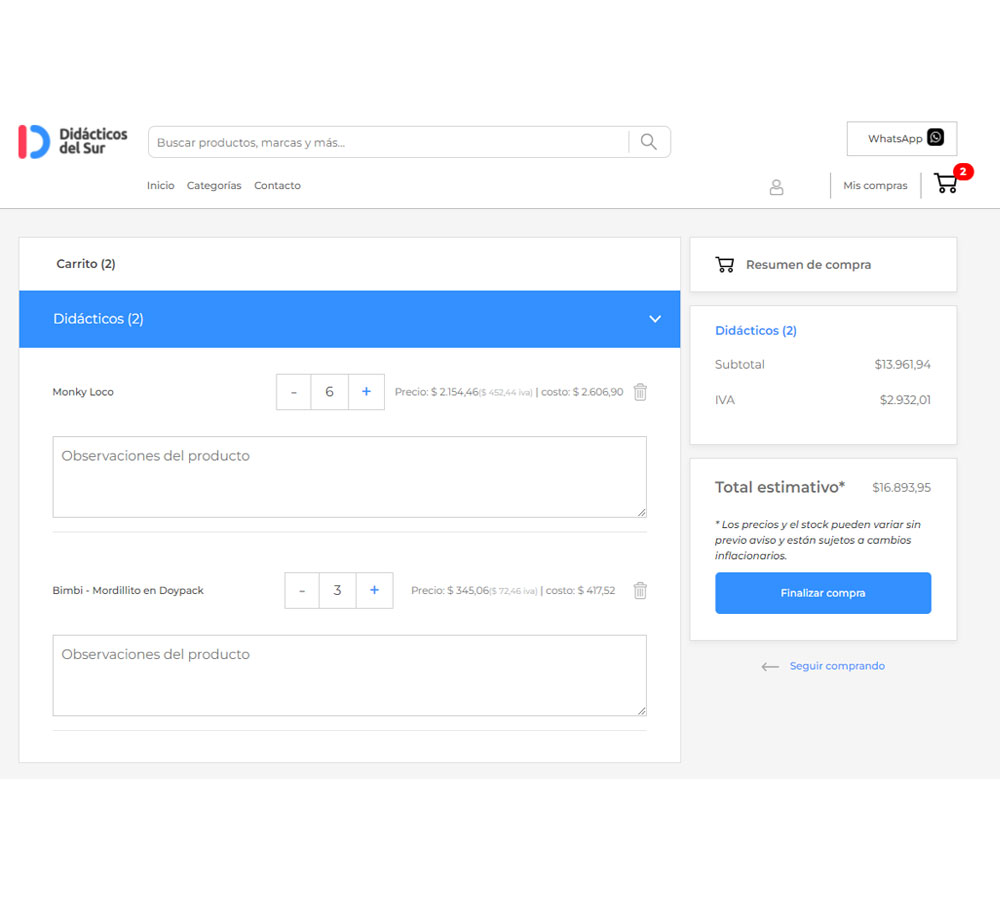Click Bimbi Mordillito observations textarea
Screen dimensions: 1000x900
(349, 675)
